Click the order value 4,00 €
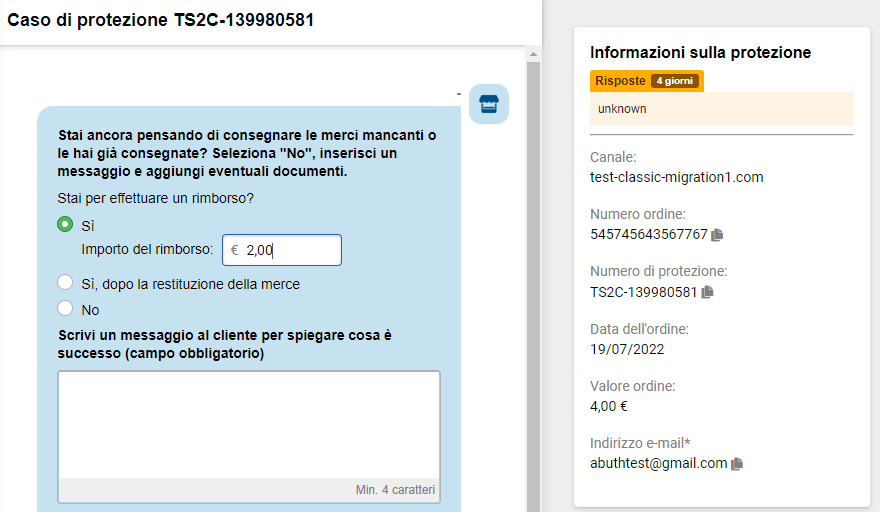 [x=609, y=406]
